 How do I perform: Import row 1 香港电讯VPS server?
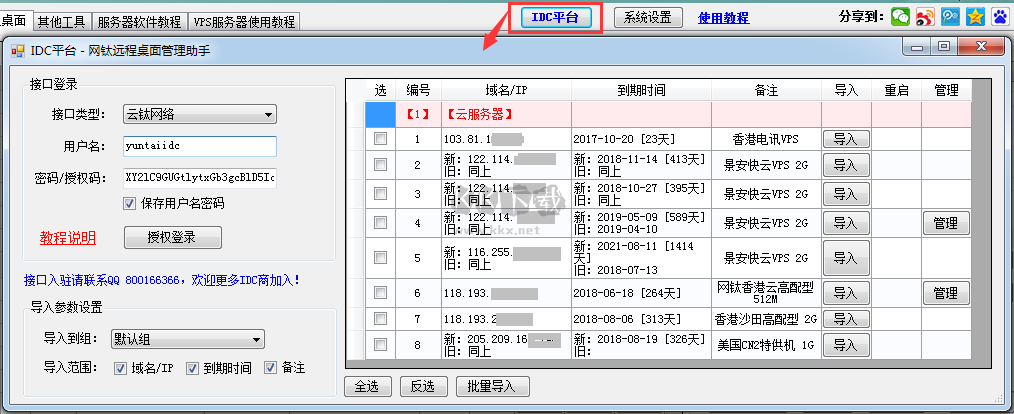pos(846,138)
